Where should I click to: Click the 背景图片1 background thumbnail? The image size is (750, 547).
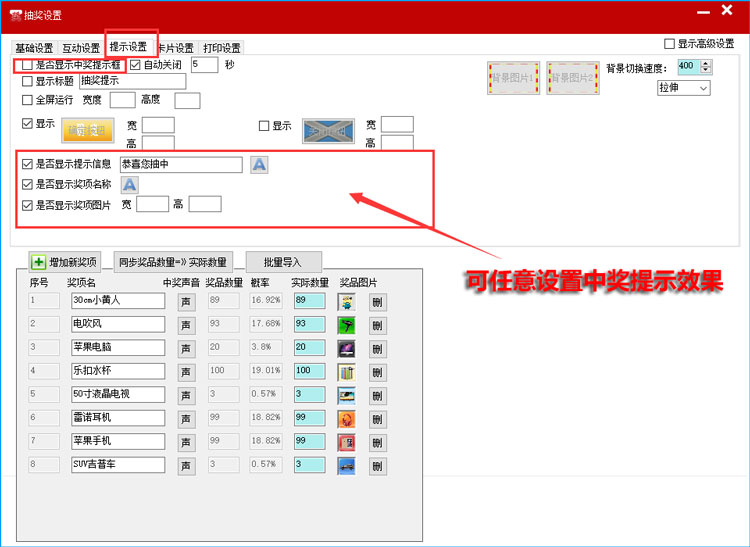(513, 77)
